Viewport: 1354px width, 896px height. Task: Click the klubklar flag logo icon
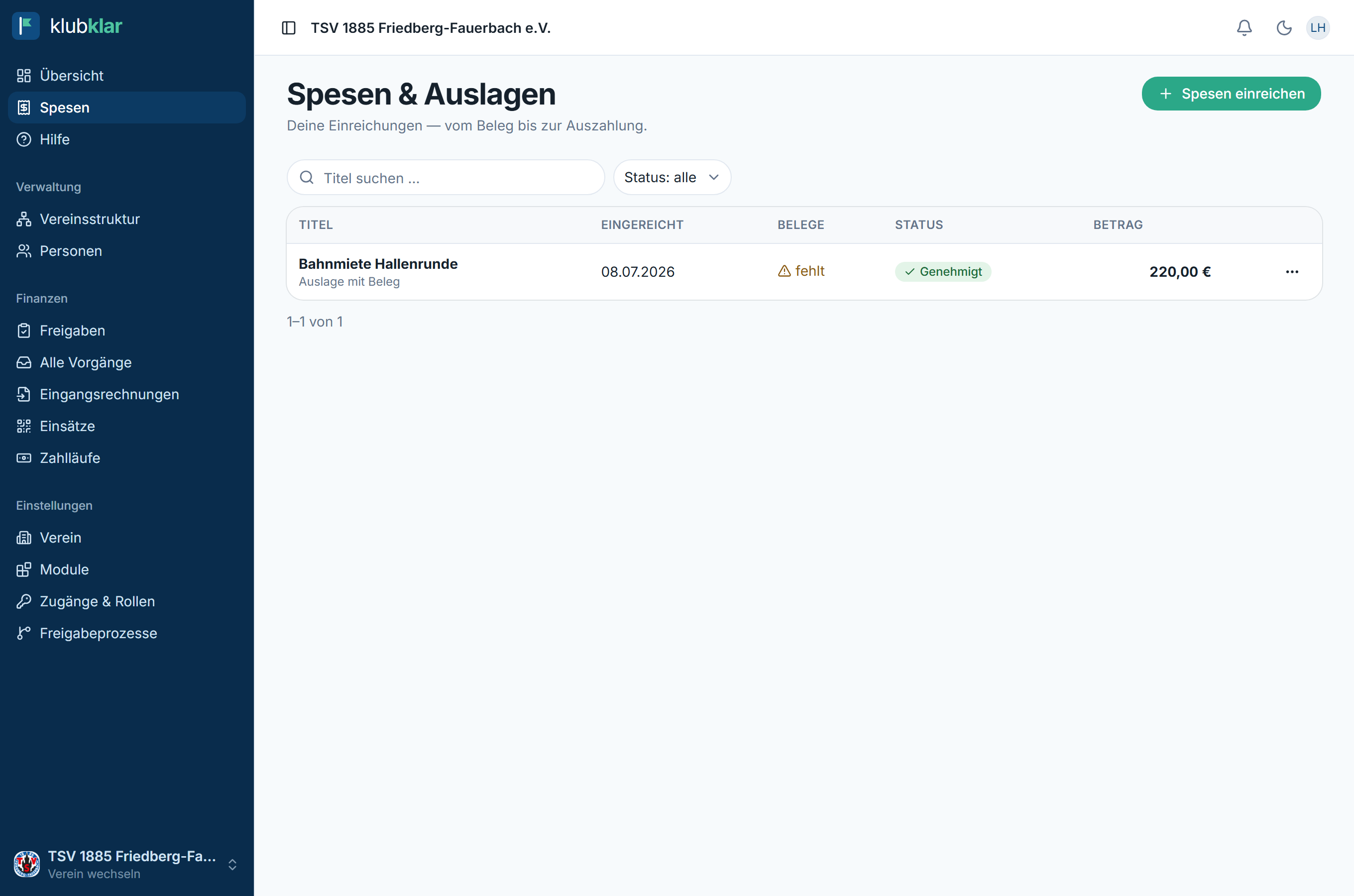(x=26, y=26)
